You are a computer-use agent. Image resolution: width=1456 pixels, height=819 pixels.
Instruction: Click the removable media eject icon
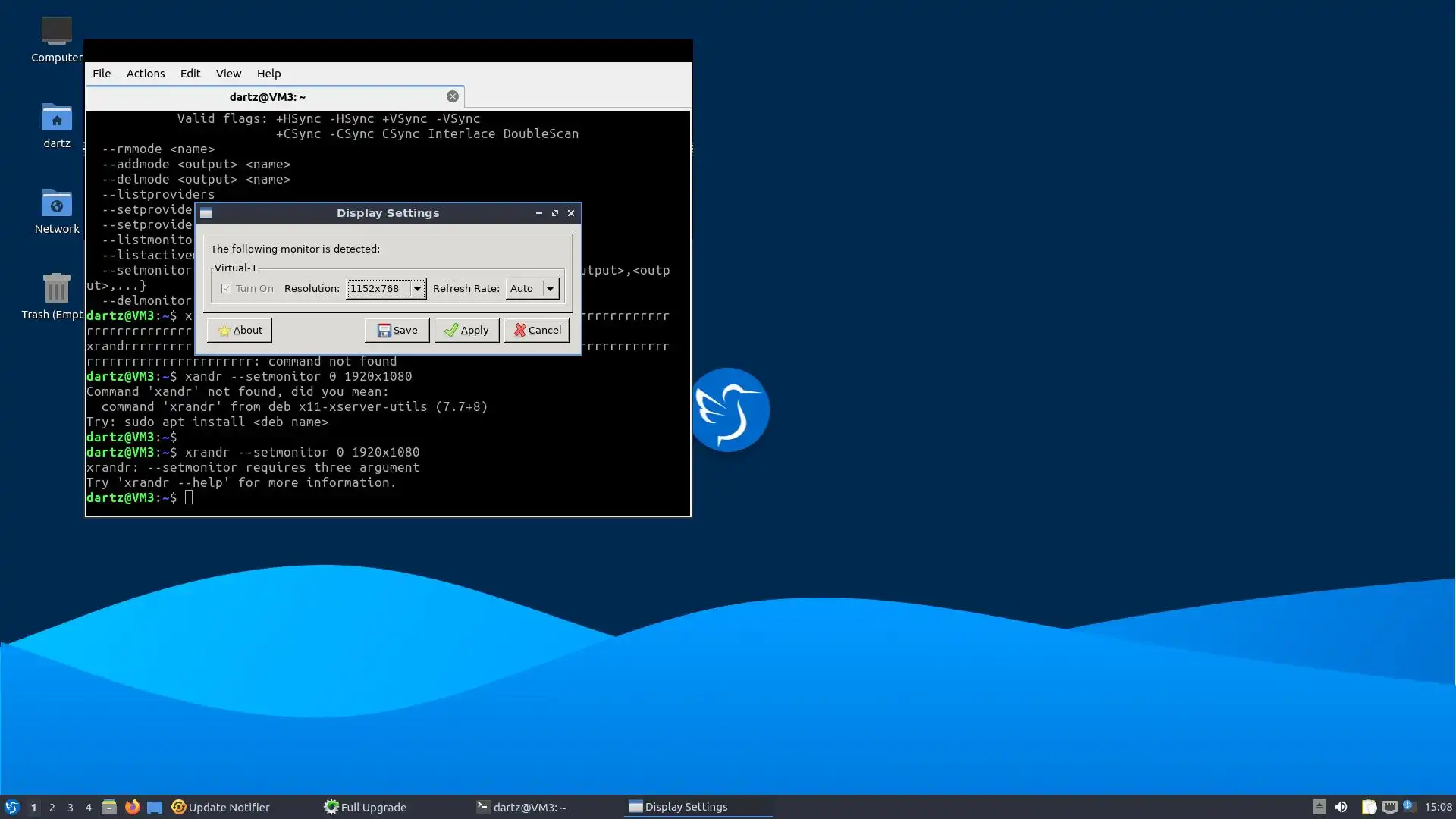click(1319, 807)
